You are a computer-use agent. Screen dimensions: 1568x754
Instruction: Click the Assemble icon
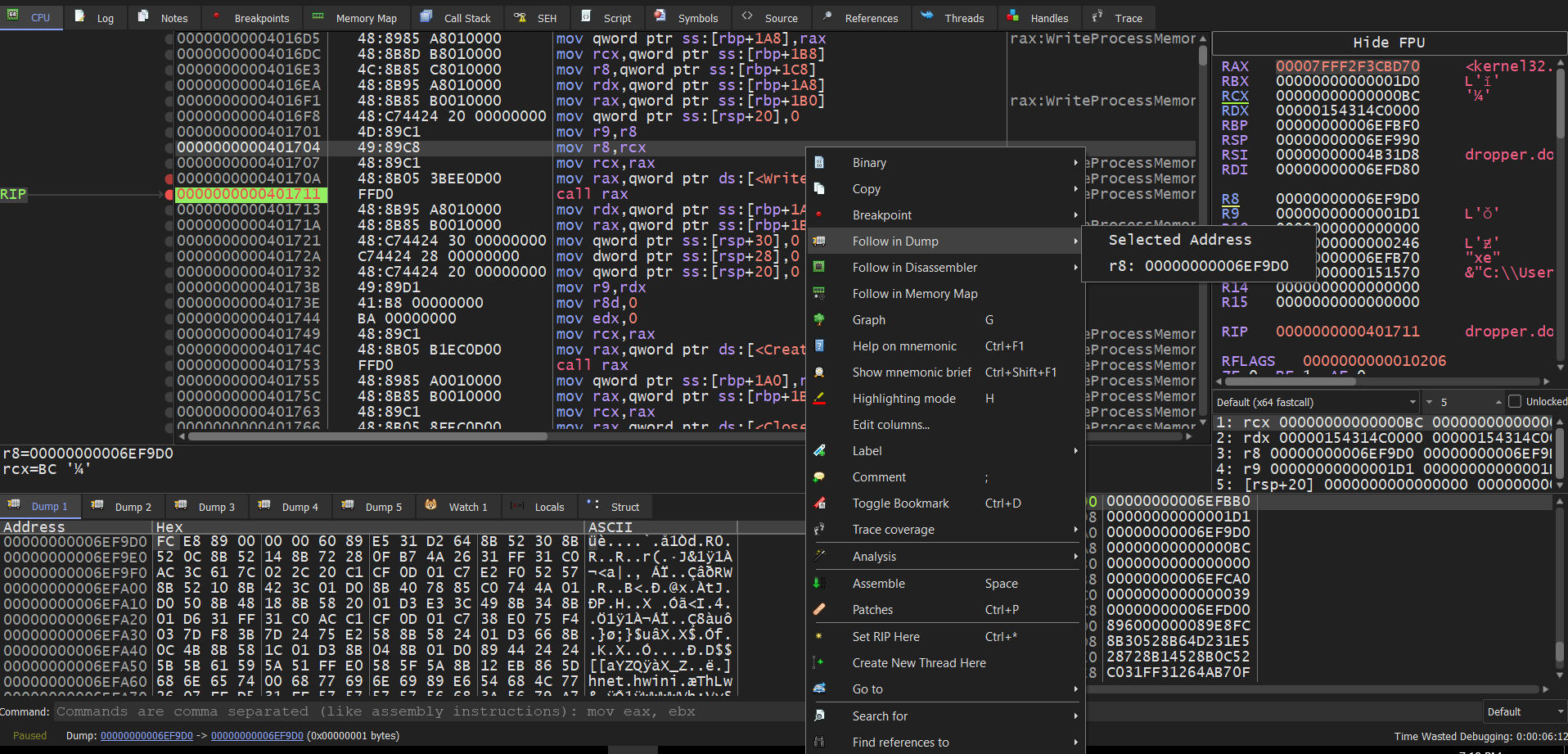click(x=819, y=584)
